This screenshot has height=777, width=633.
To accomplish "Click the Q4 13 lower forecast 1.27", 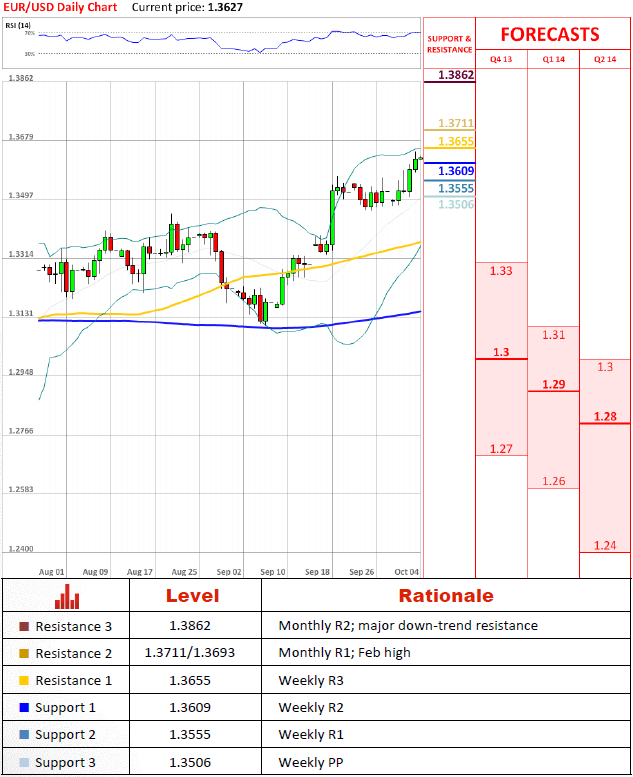I will pos(501,448).
